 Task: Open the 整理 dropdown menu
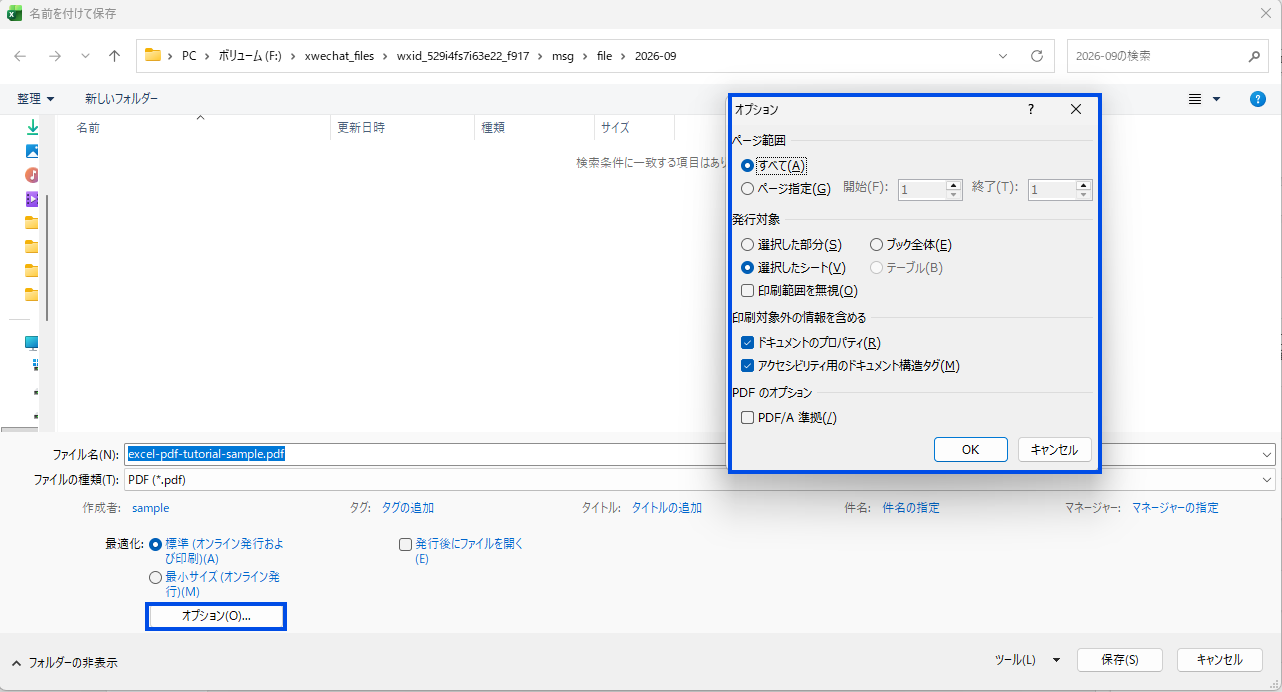click(x=35, y=99)
